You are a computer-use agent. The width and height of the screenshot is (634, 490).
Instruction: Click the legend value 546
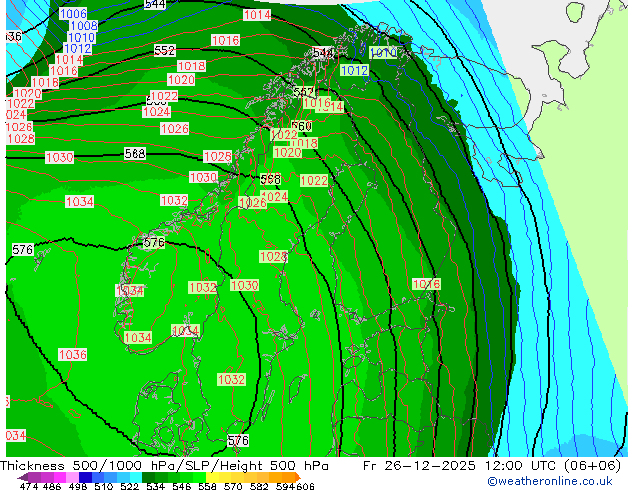[x=182, y=486]
